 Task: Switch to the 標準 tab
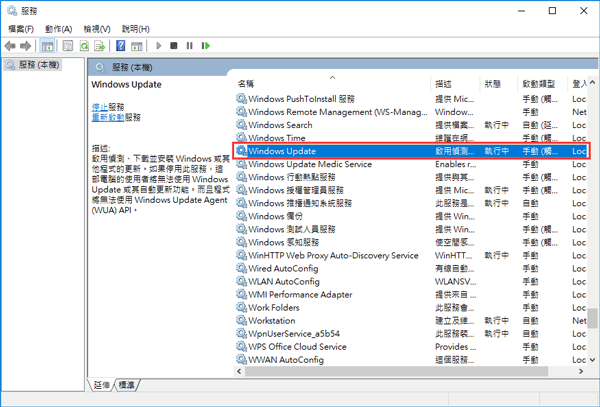point(127,385)
